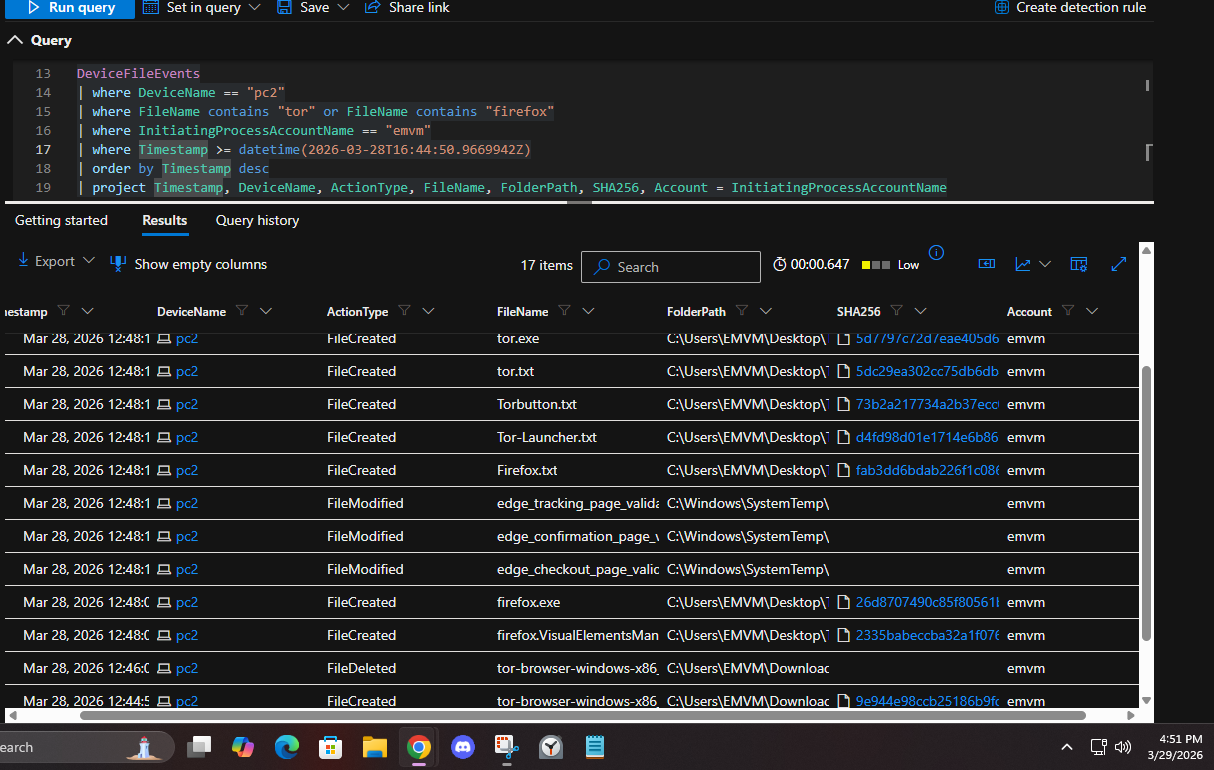
Task: Open the Export dropdown
Action: (x=57, y=261)
